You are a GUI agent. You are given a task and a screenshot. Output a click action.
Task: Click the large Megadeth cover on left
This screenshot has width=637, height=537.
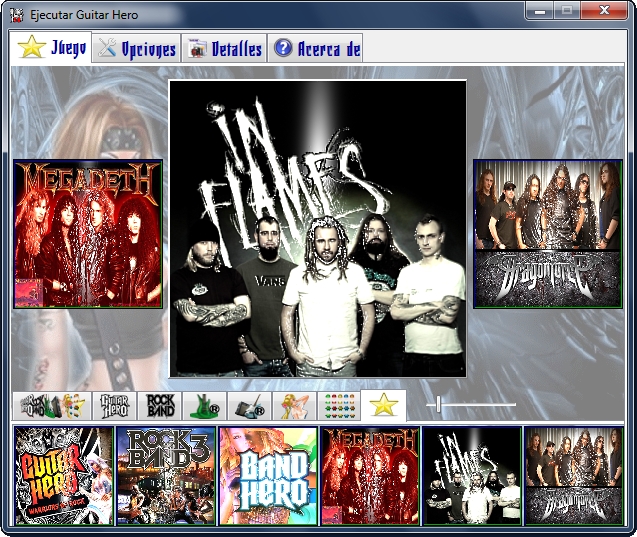point(88,234)
